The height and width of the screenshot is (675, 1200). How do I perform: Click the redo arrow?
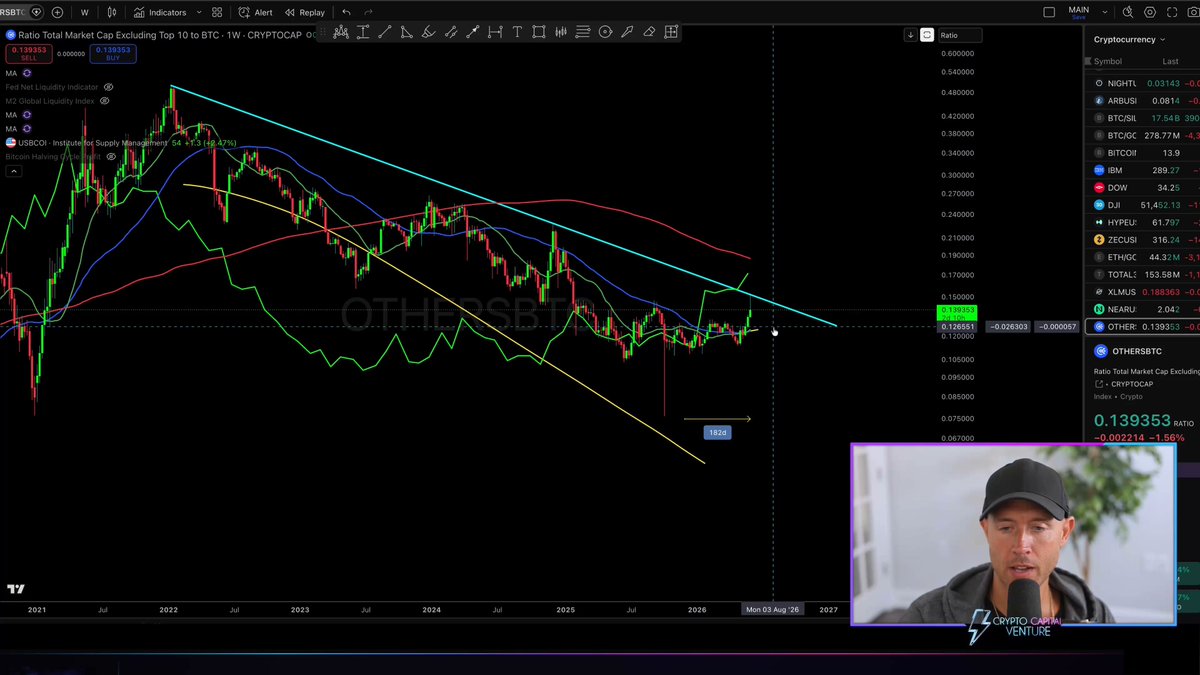coord(368,12)
